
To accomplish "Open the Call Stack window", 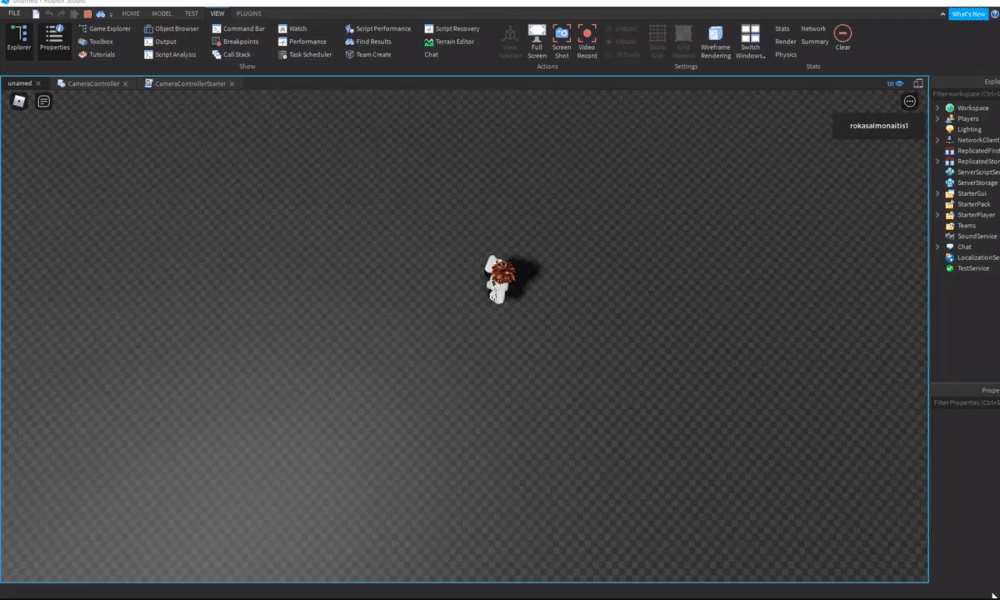I will pyautogui.click(x=232, y=54).
